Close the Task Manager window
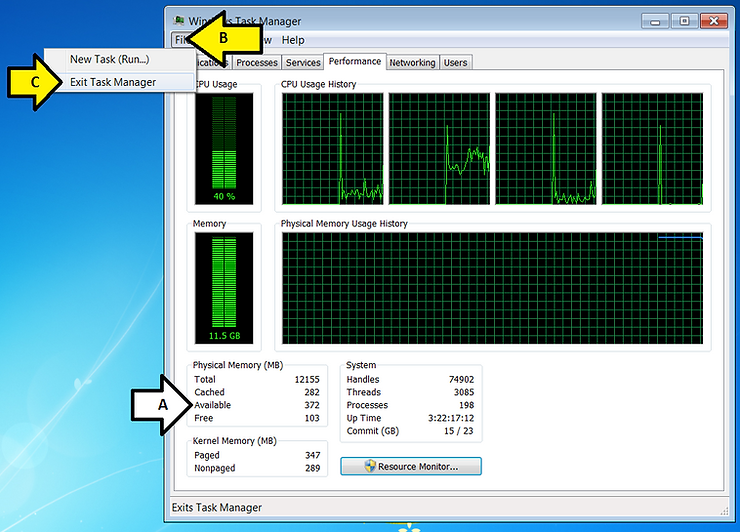Screen dimensions: 740x532 point(714,21)
